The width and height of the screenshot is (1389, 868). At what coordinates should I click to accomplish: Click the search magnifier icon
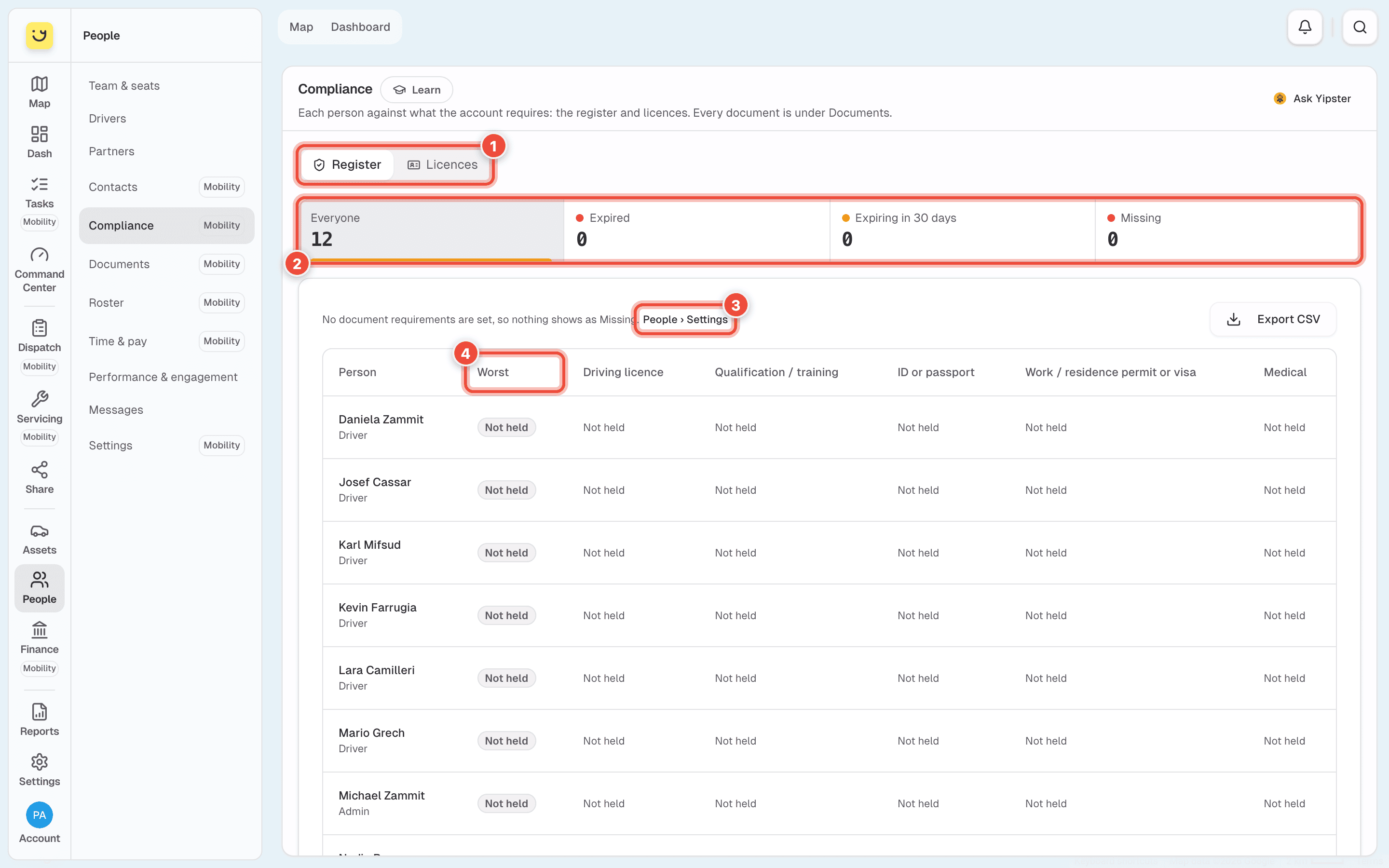pos(1360,27)
